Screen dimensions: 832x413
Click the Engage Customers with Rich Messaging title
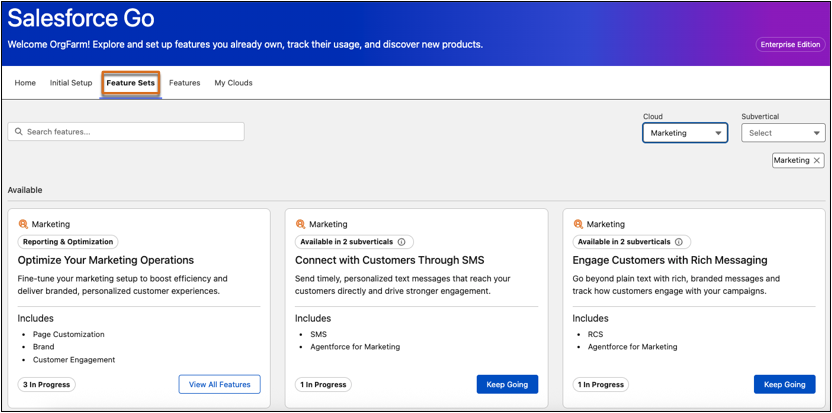(670, 260)
